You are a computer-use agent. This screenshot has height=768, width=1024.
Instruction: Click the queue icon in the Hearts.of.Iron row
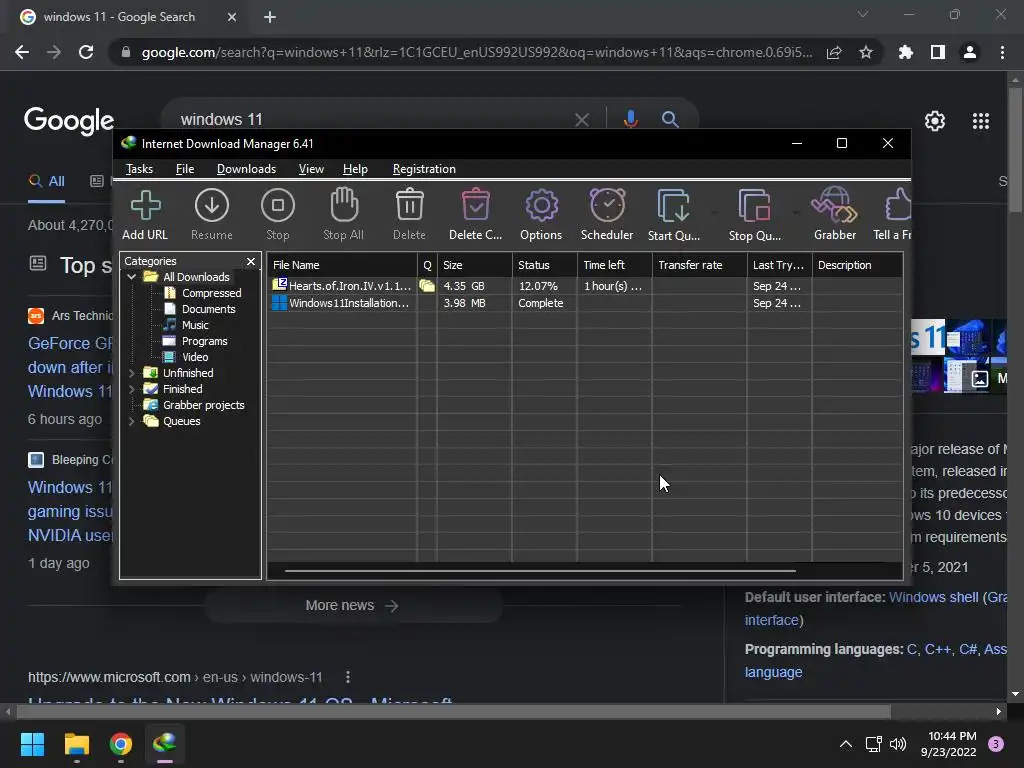coord(427,286)
